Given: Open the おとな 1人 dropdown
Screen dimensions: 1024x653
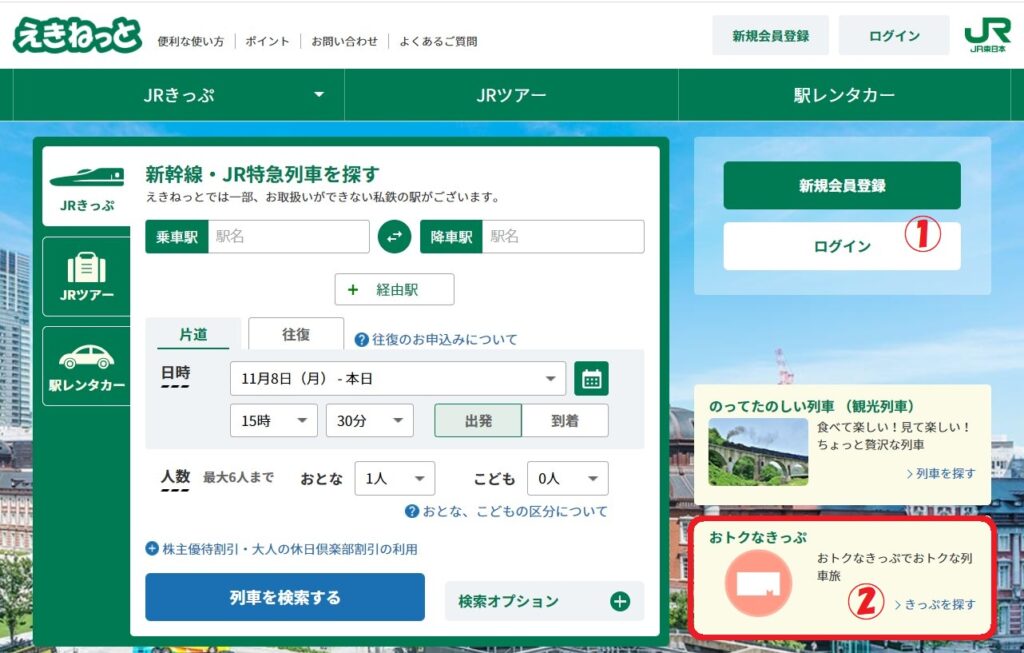Looking at the screenshot, I should pyautogui.click(x=394, y=479).
